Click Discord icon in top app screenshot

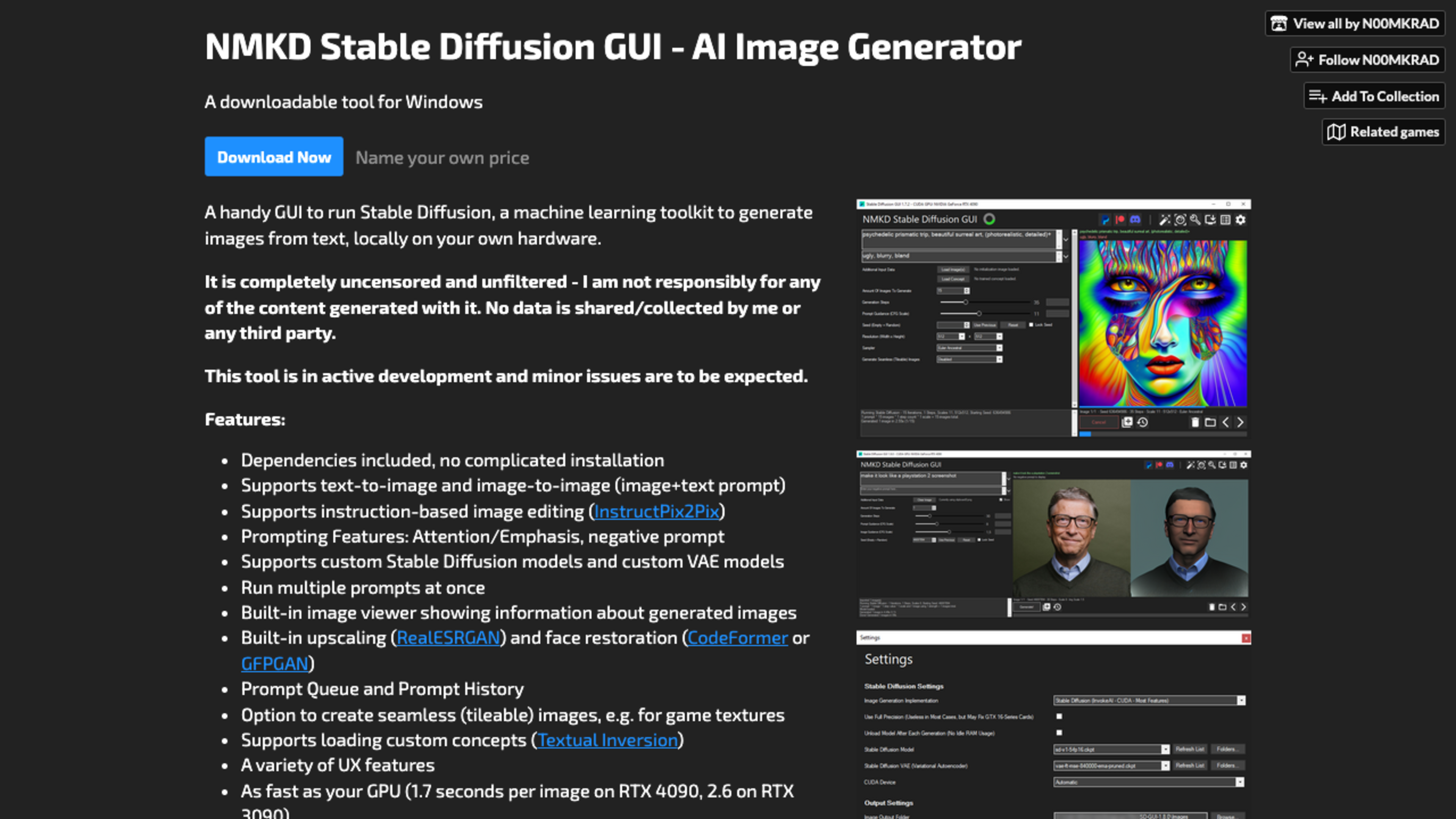click(1135, 220)
